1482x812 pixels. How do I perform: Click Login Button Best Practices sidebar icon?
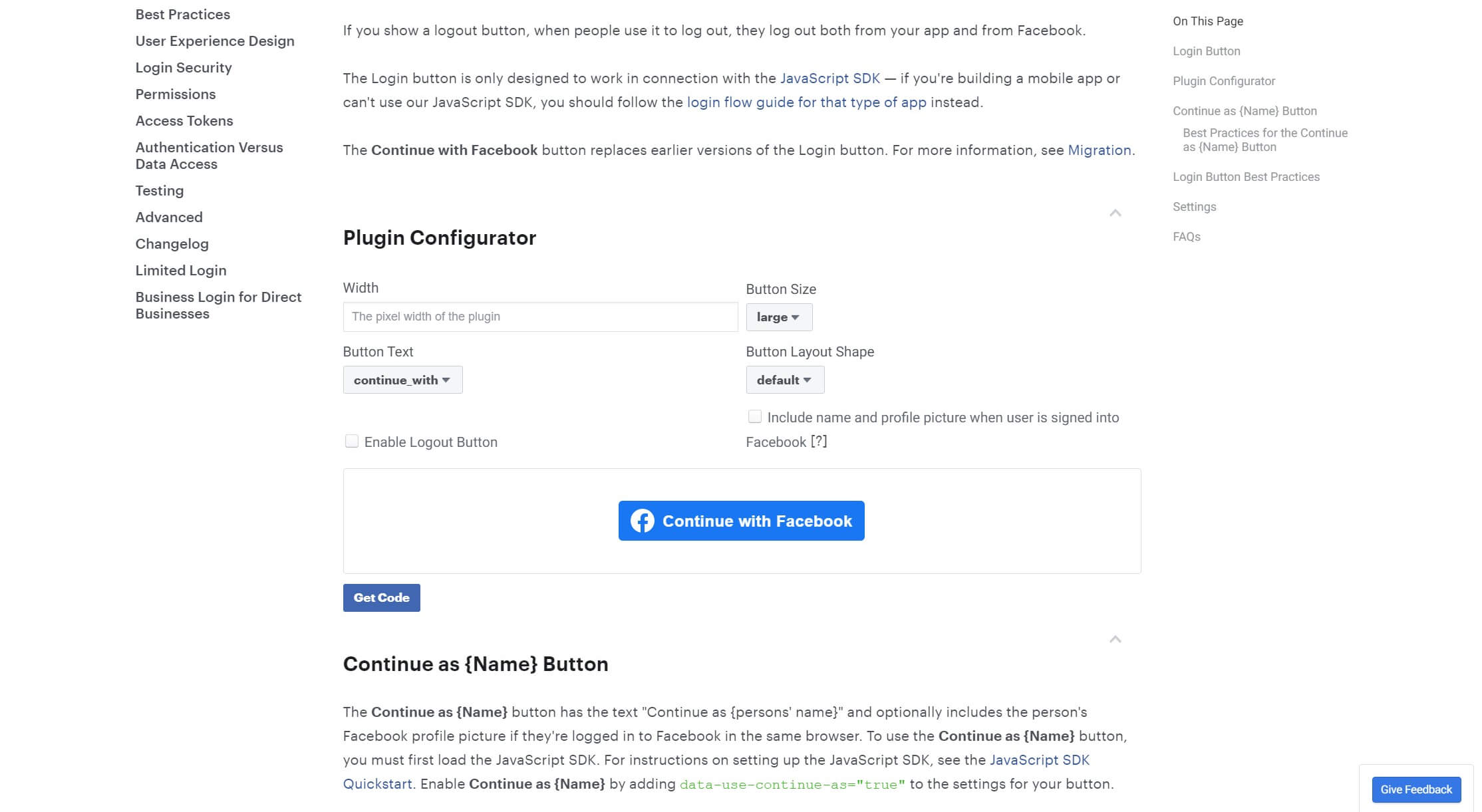(1246, 176)
